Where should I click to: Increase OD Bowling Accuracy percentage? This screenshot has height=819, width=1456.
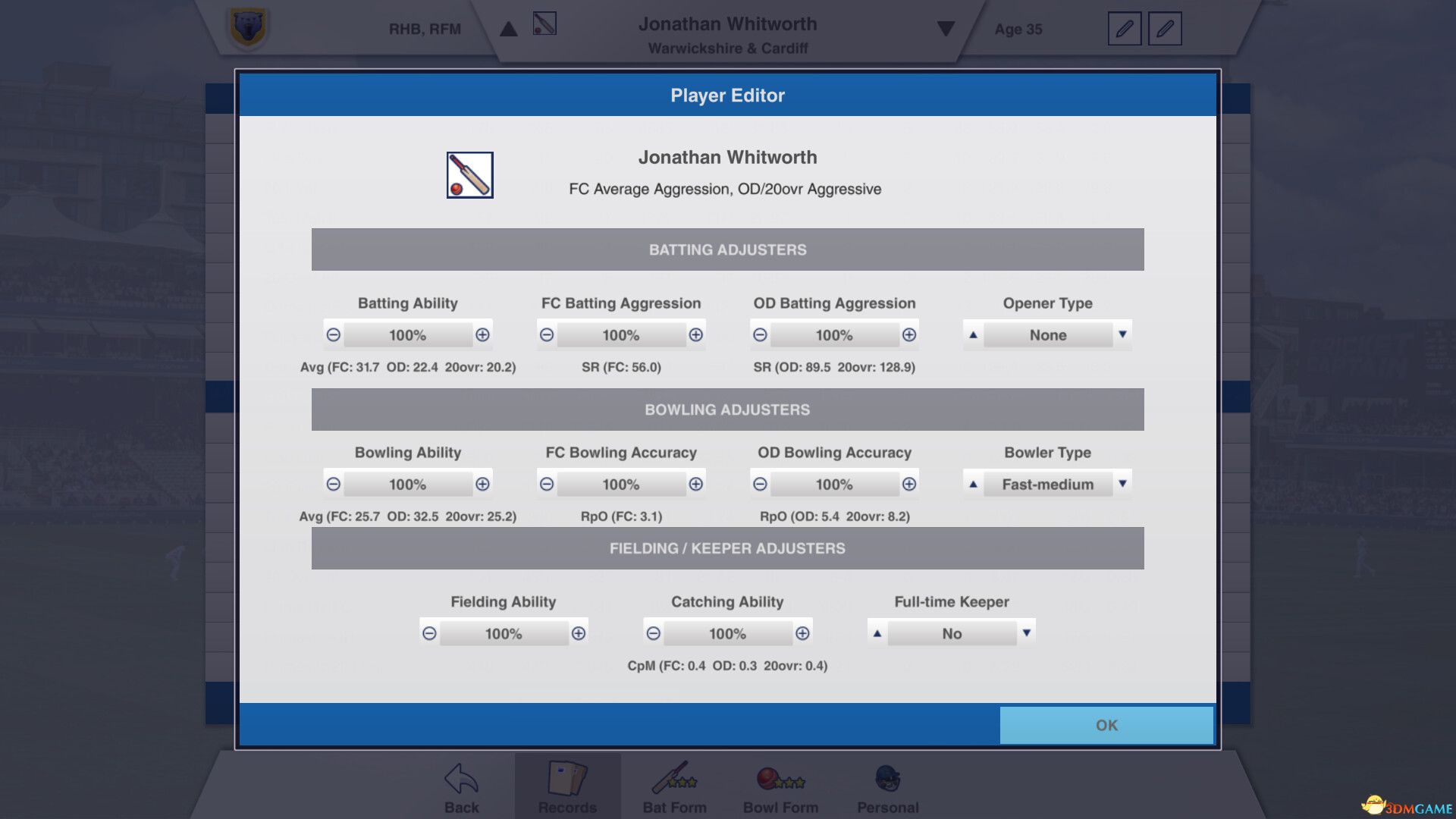[910, 484]
